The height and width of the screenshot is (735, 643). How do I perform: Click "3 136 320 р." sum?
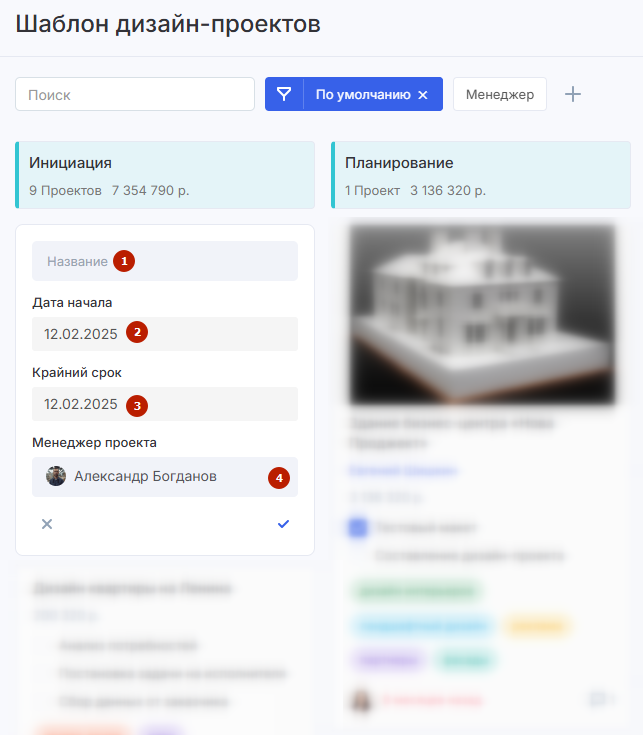tap(448, 190)
